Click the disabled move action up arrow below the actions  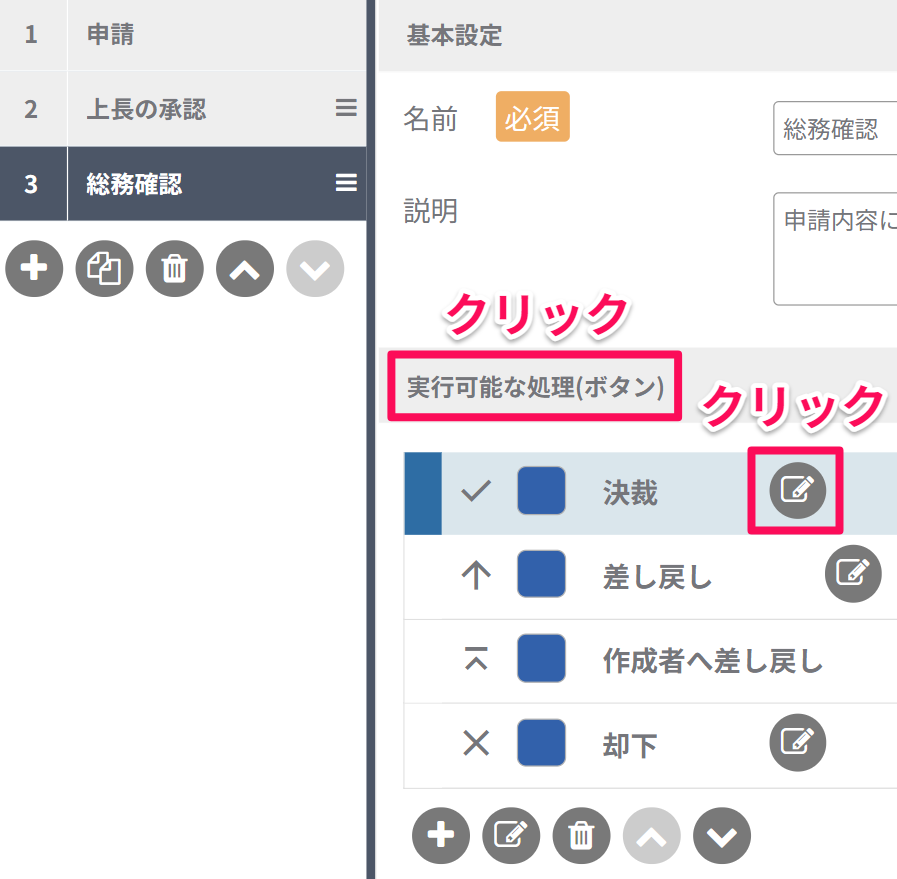point(652,836)
